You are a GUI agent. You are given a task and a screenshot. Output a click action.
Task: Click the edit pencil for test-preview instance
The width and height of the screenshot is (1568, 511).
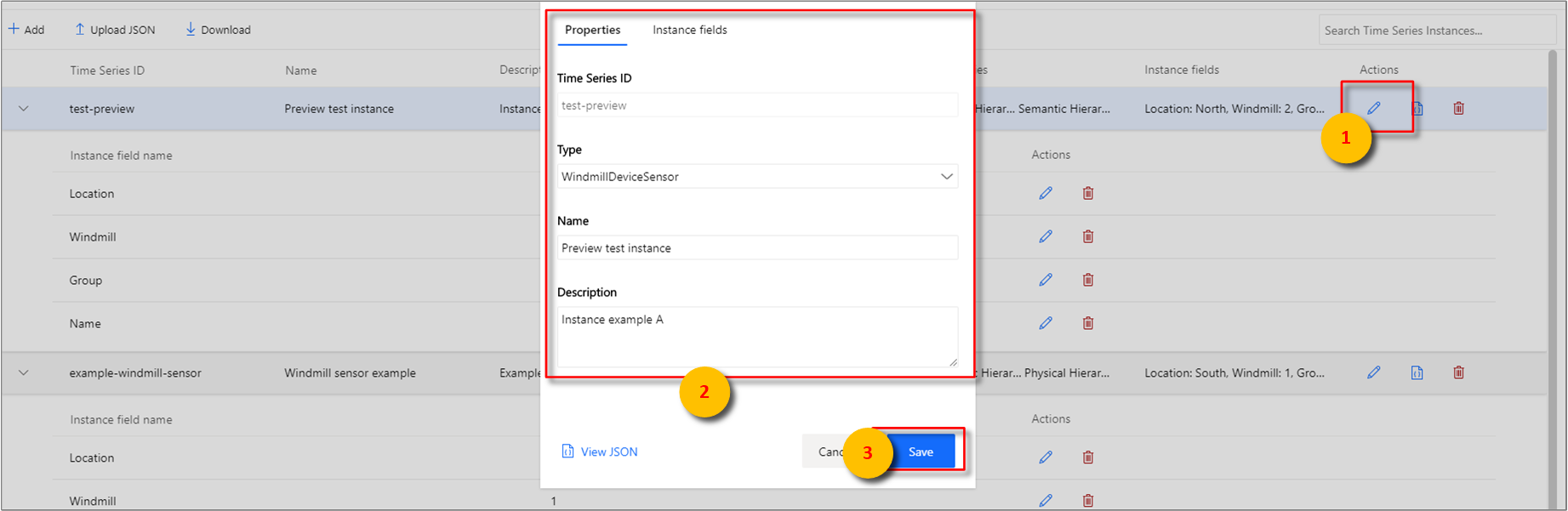coord(1373,108)
